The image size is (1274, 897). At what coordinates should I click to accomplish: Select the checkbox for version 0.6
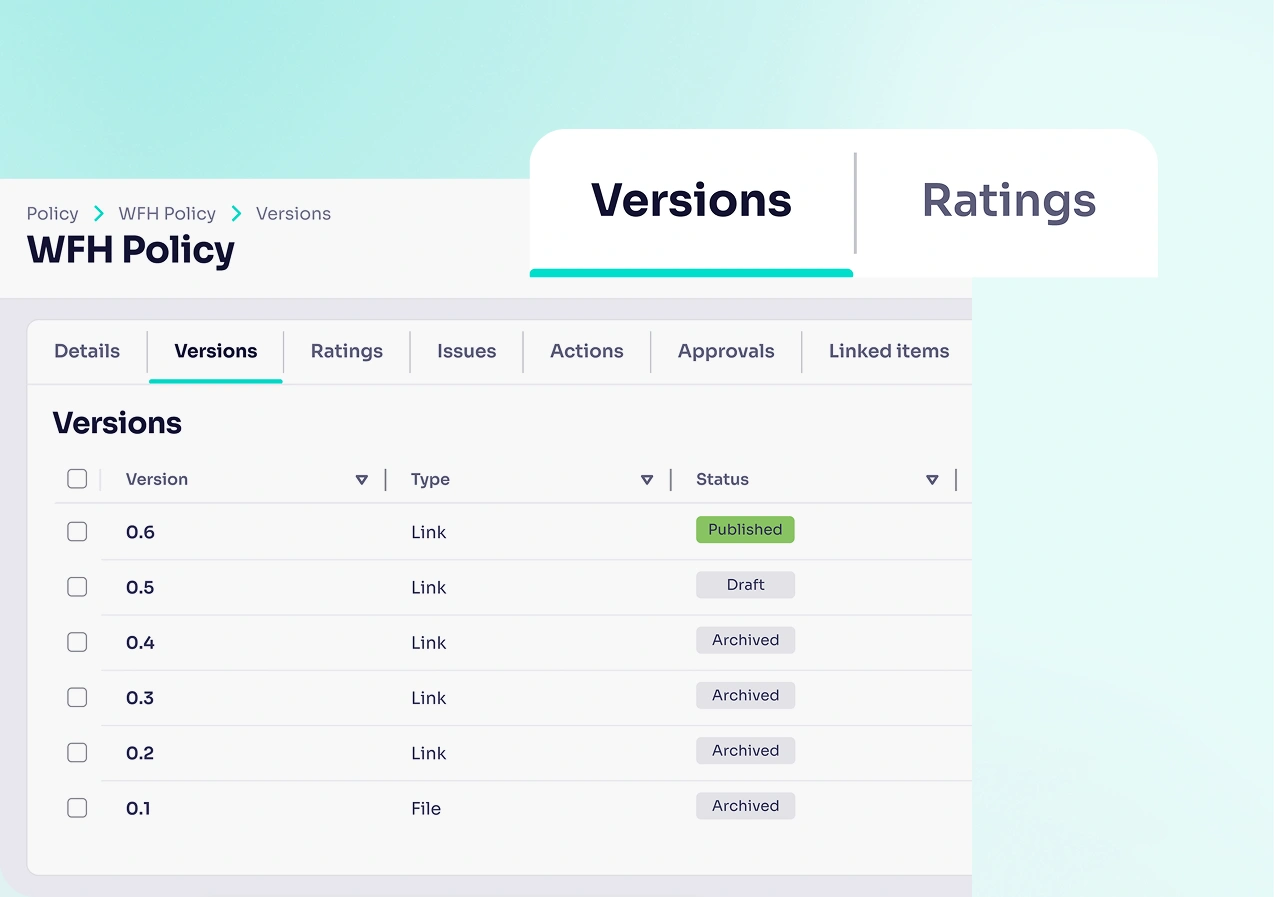point(77,531)
